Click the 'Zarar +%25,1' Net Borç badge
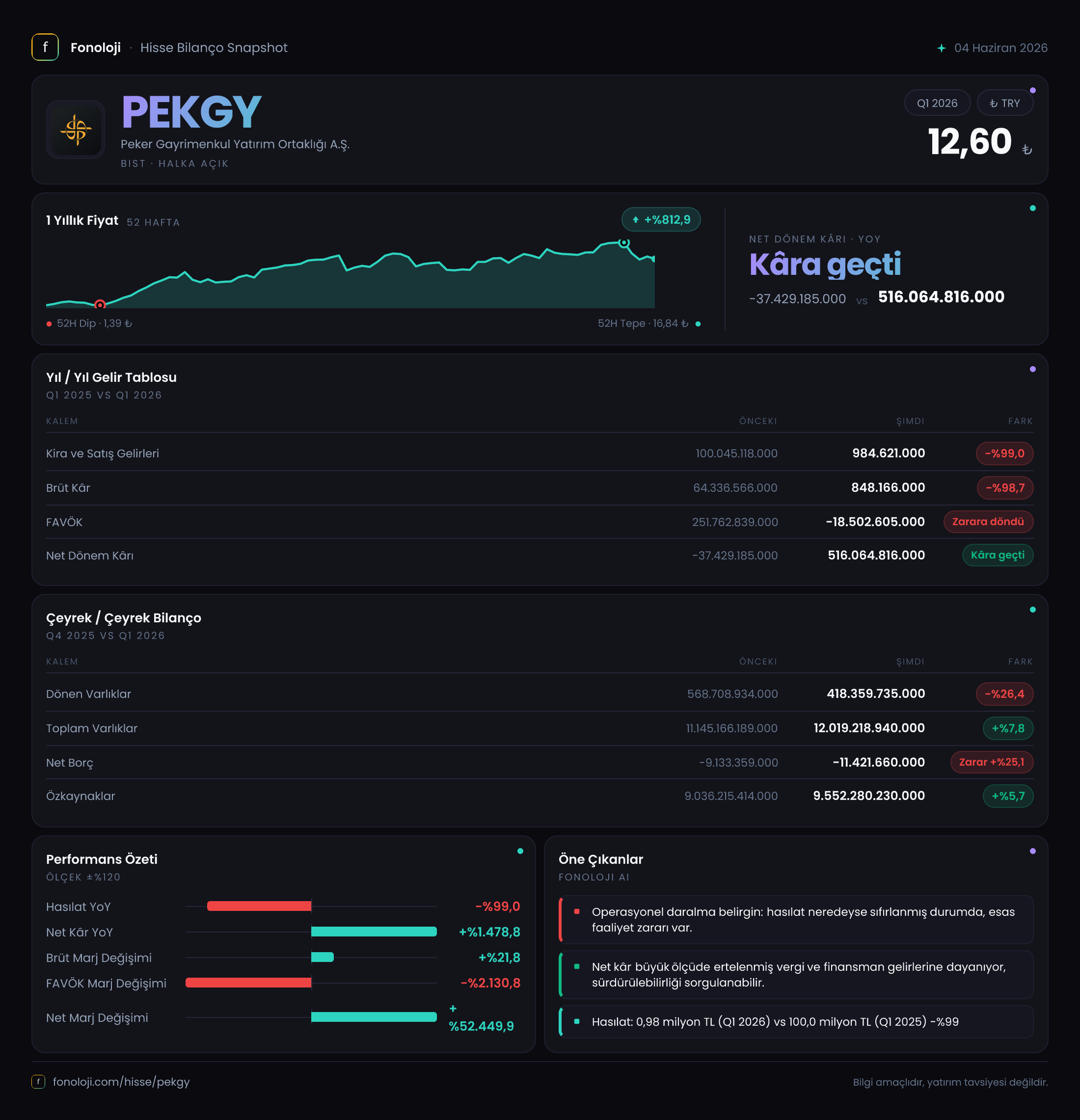Screen dimensions: 1080x1120 (x=992, y=762)
